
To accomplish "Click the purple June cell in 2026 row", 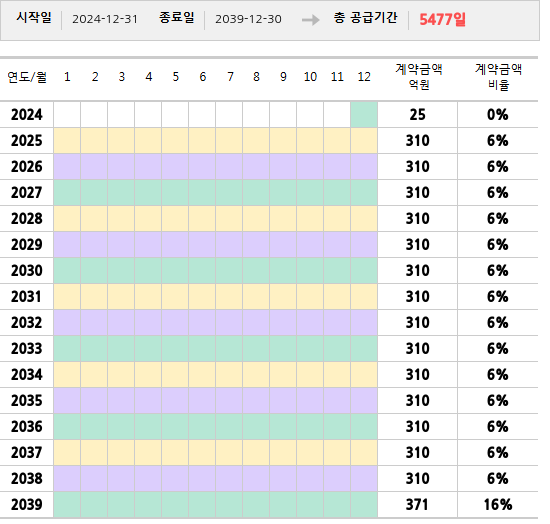I will click(202, 167).
